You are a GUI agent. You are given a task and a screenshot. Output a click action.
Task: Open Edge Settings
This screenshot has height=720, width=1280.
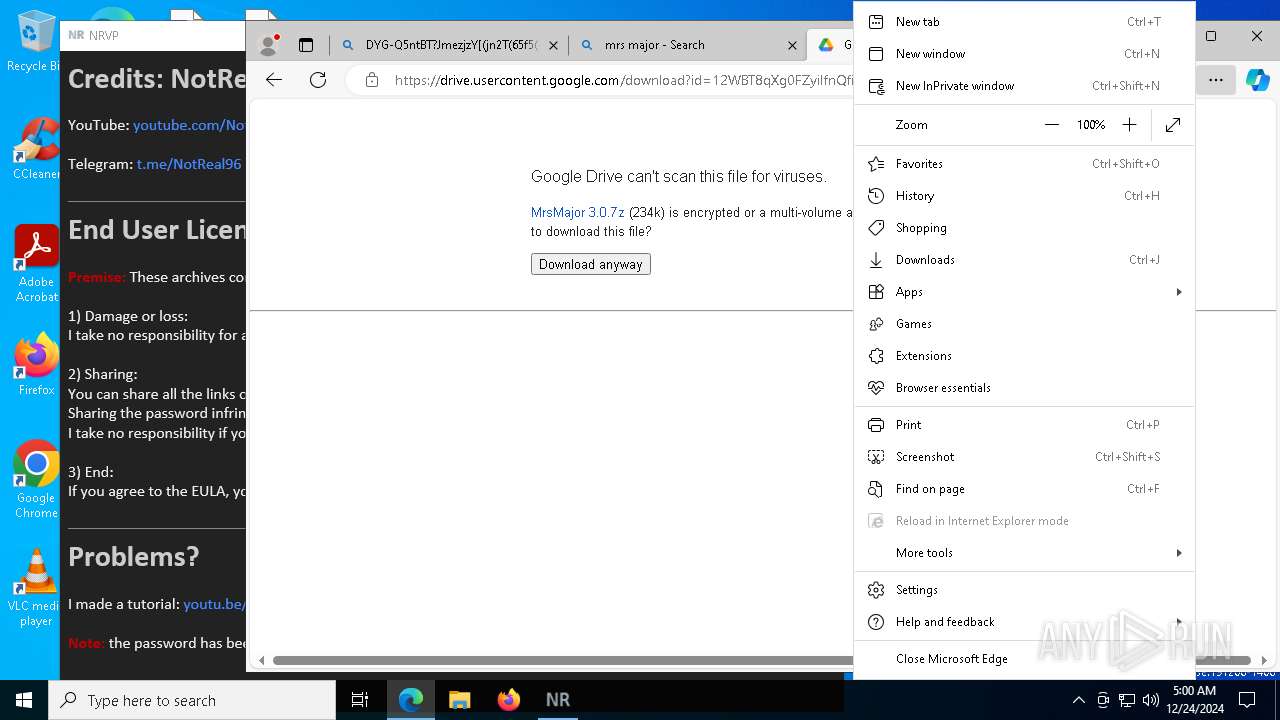click(1025, 590)
